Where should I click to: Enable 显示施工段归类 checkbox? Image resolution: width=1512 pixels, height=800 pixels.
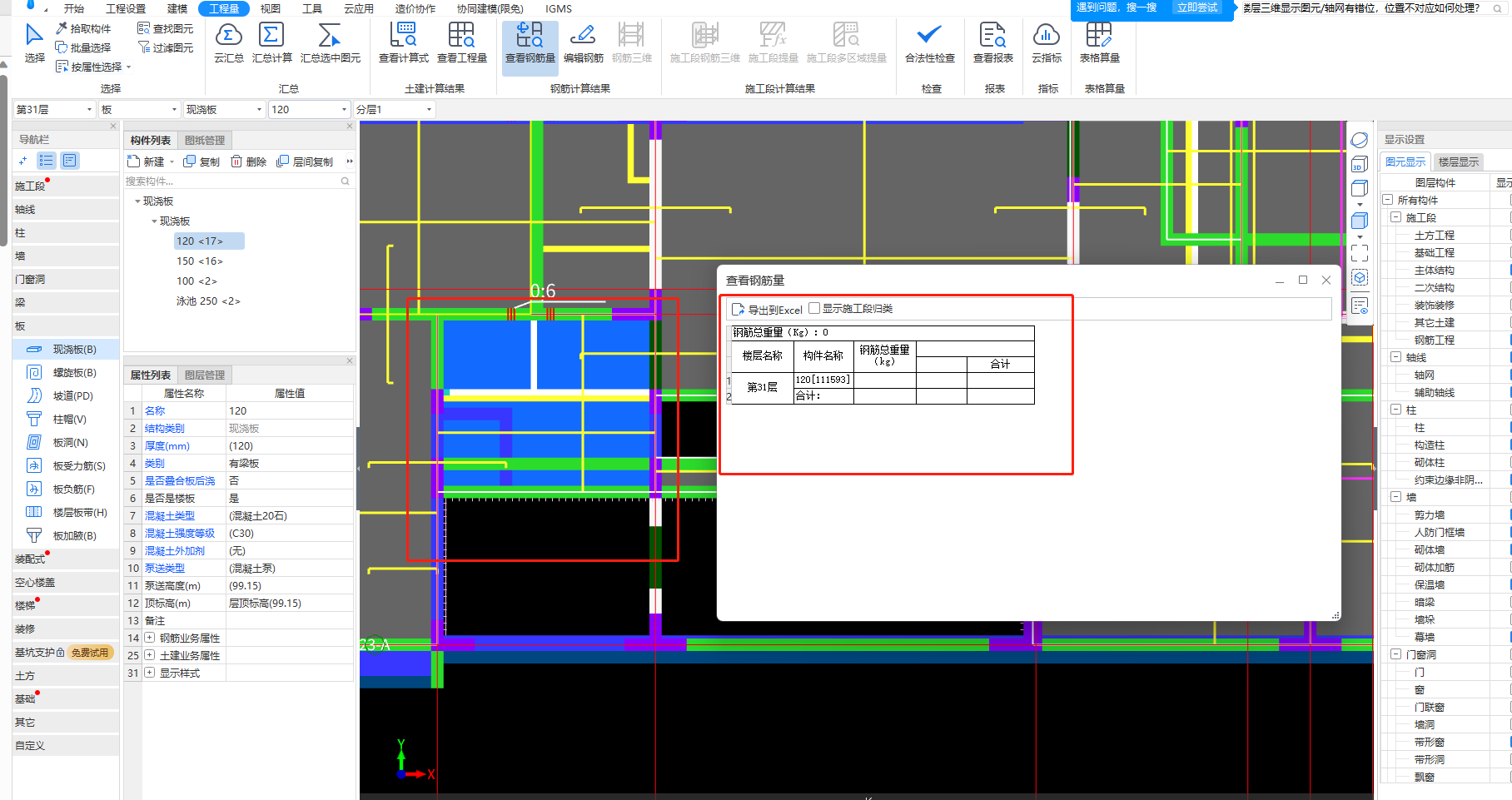point(814,308)
